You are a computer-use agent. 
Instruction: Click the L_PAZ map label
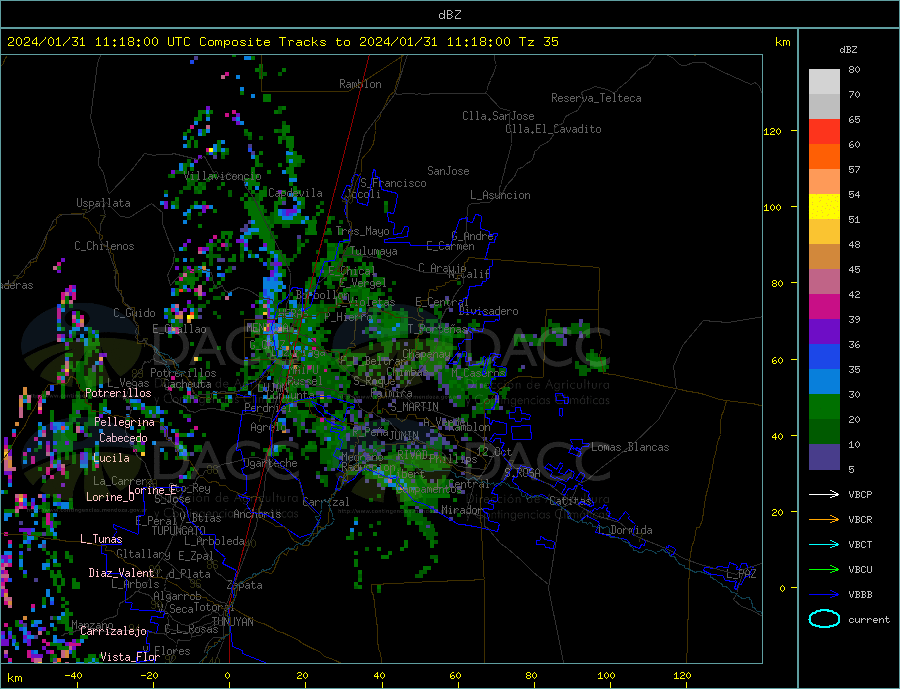[742, 574]
